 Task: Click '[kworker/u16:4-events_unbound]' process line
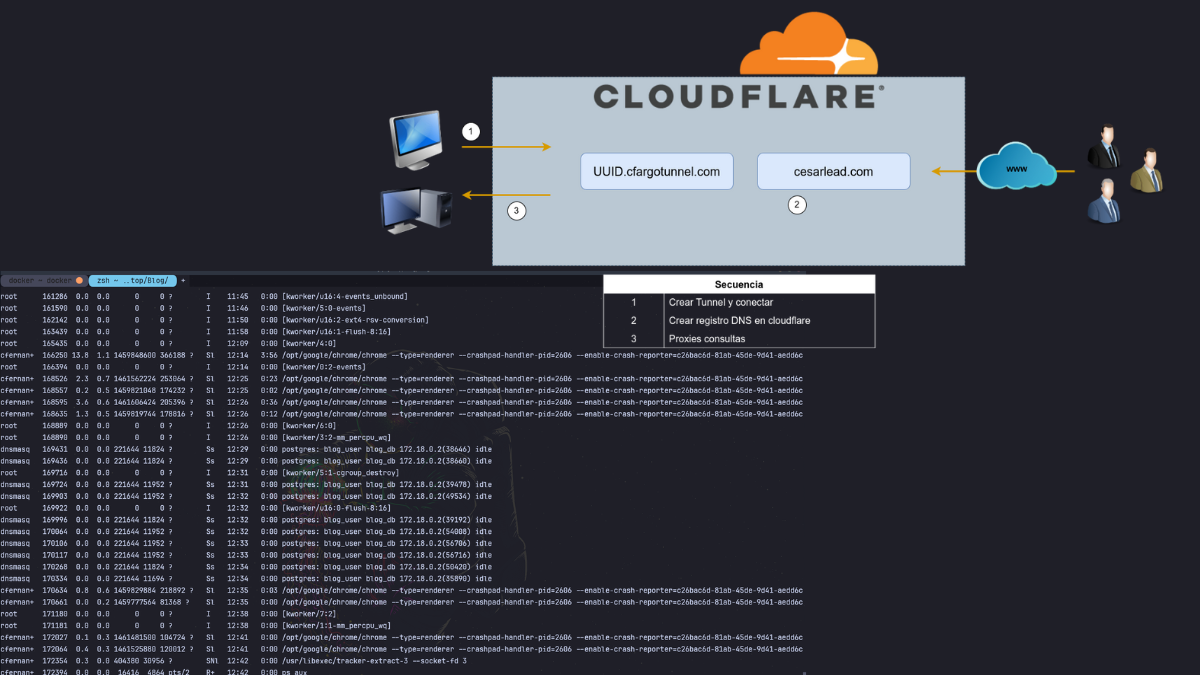coord(345,296)
